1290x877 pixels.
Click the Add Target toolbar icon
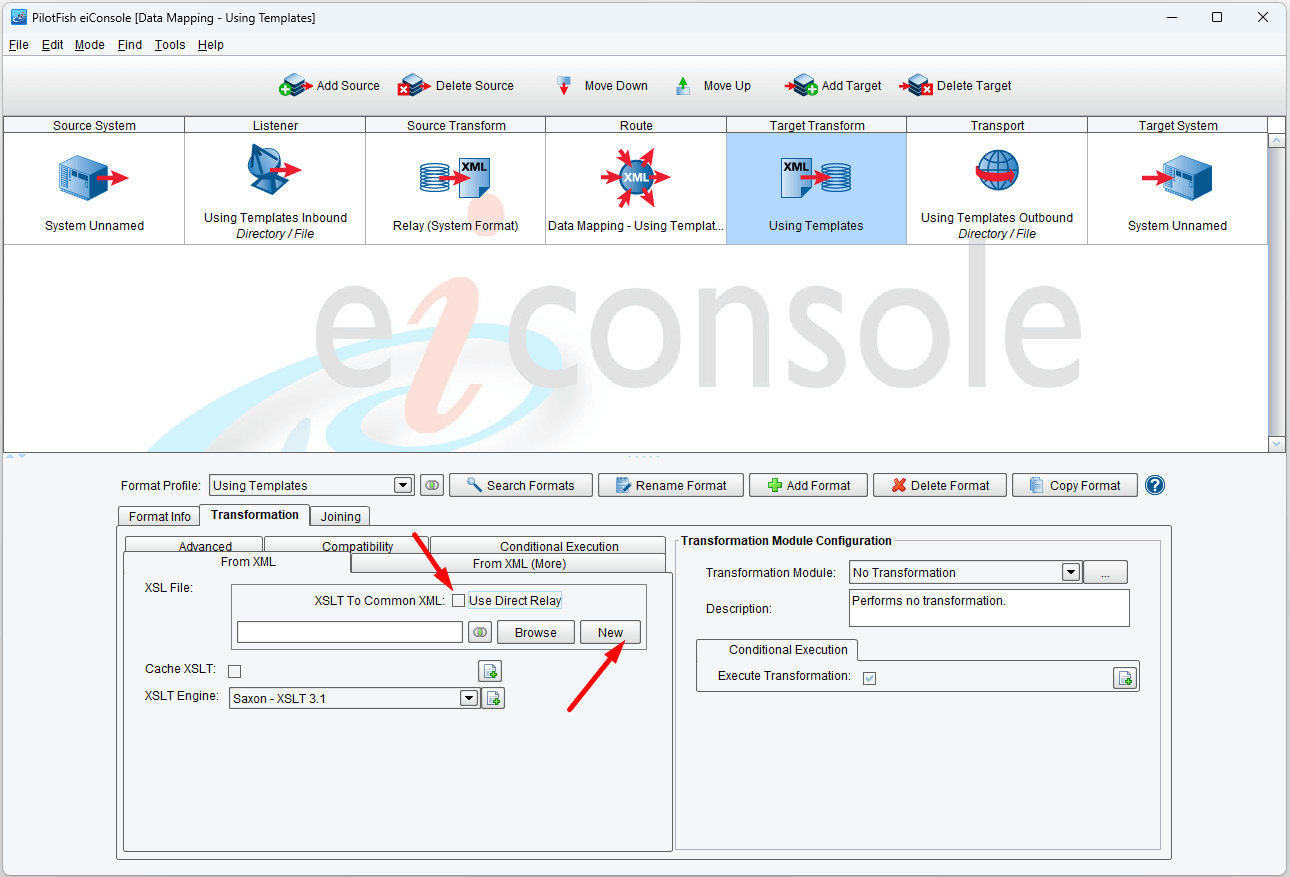click(x=802, y=86)
